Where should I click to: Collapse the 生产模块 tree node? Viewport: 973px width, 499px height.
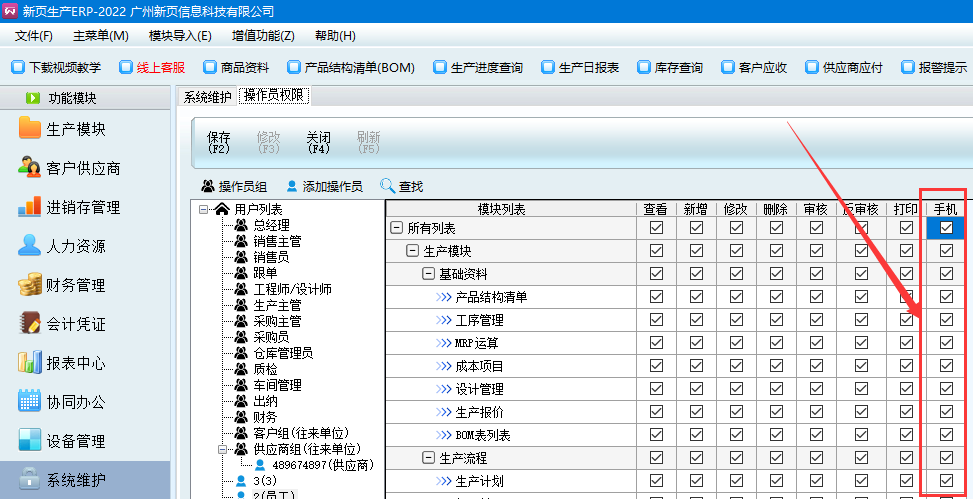(x=412, y=251)
